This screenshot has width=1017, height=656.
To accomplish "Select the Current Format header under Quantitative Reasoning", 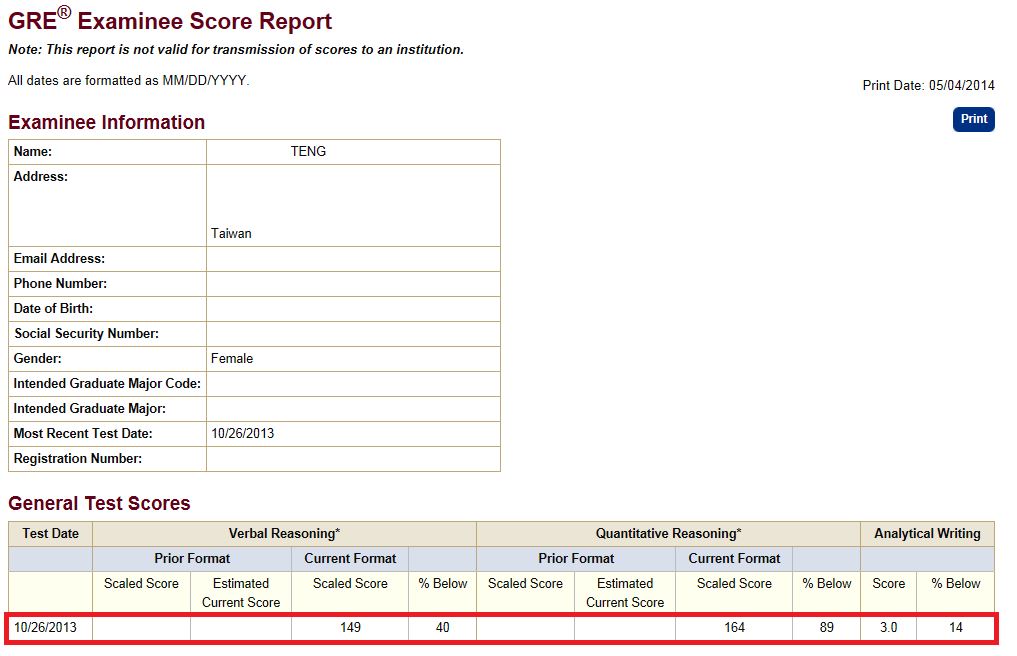I will click(734, 559).
